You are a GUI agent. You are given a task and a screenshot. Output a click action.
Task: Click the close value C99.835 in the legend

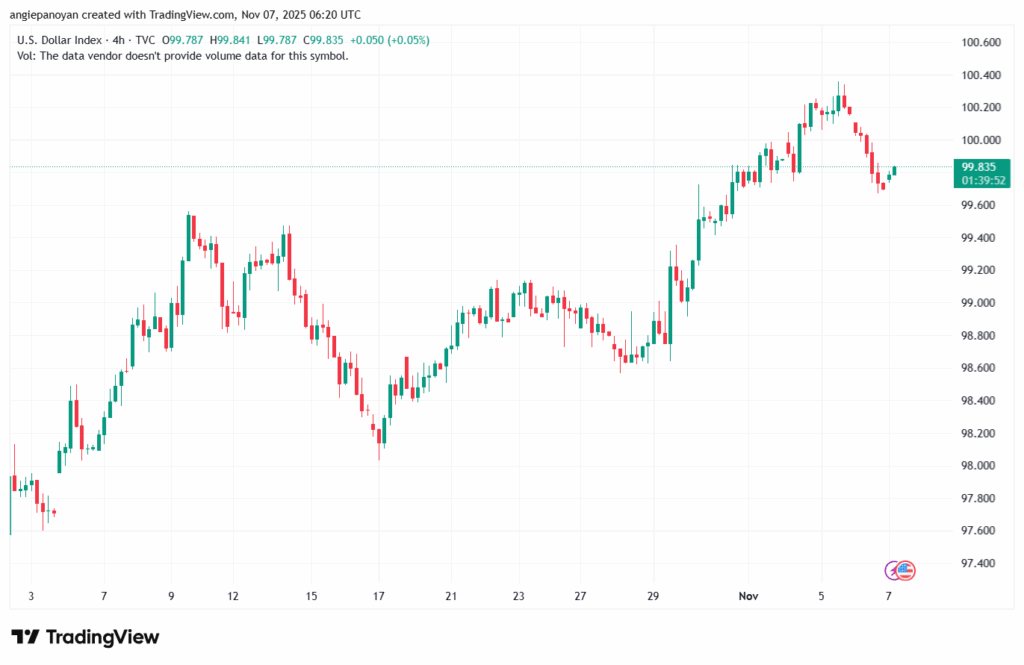point(323,40)
